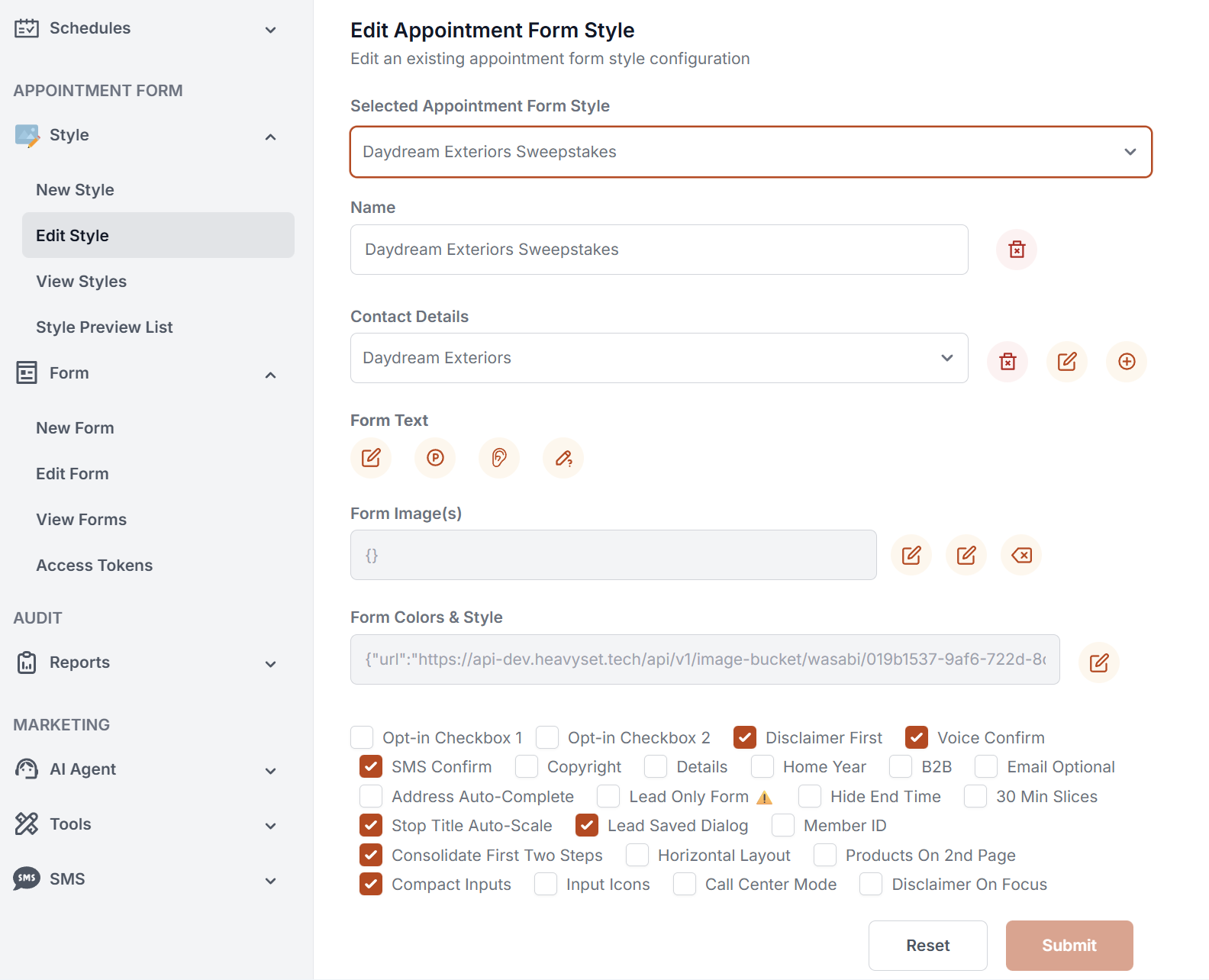Check the Home Year checkbox
Screen dimensions: 1209x980
point(762,766)
